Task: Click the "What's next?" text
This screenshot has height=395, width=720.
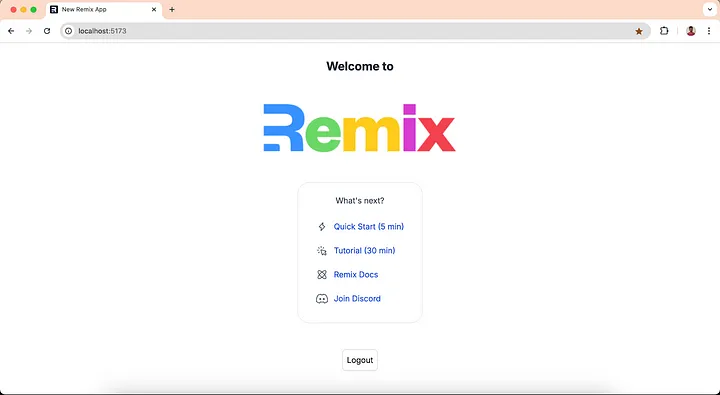Action: (360, 201)
